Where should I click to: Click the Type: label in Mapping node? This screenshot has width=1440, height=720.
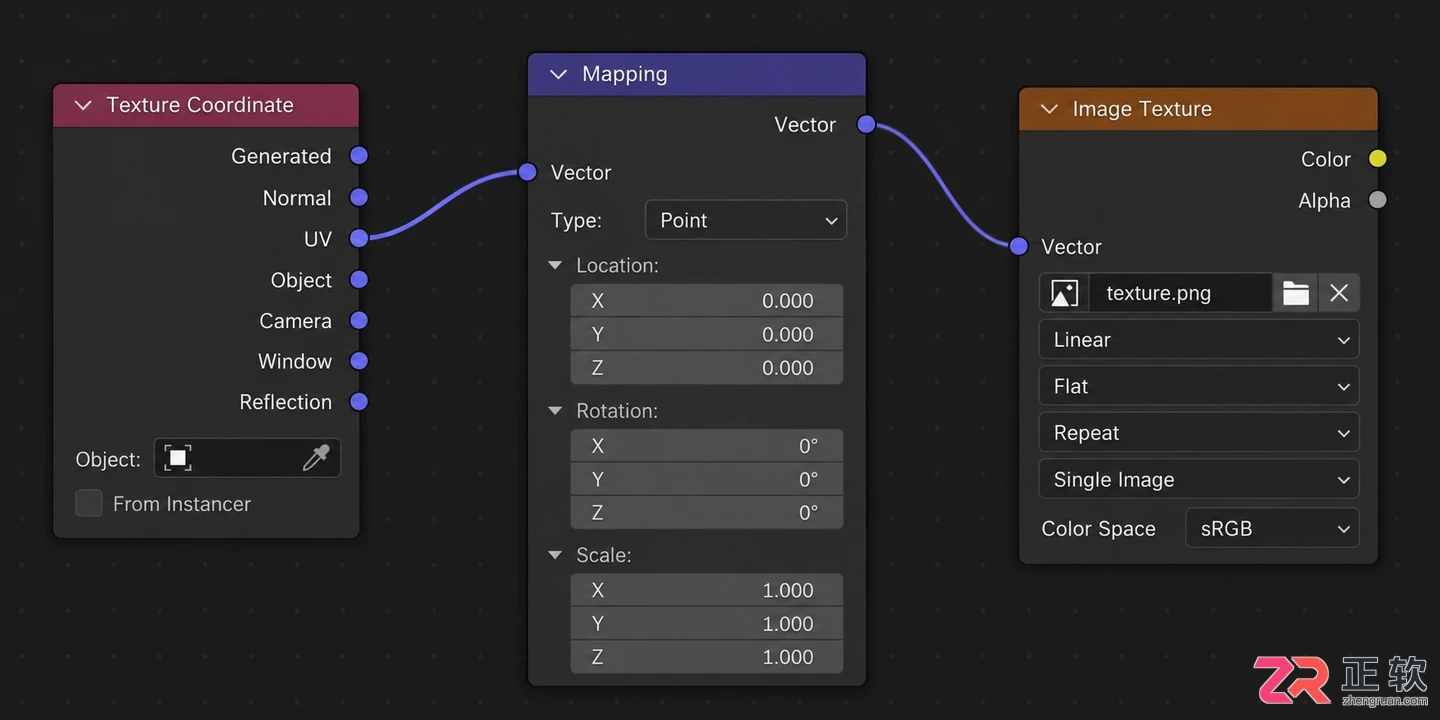click(x=576, y=220)
